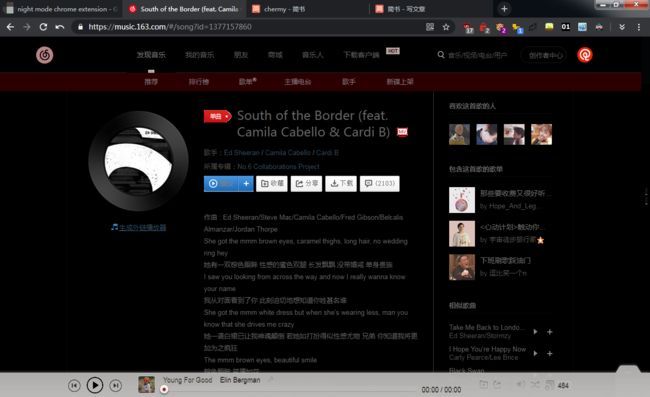Open first liker avatar under 喜欢这首歌的人
The image size is (650, 397).
[x=459, y=134]
